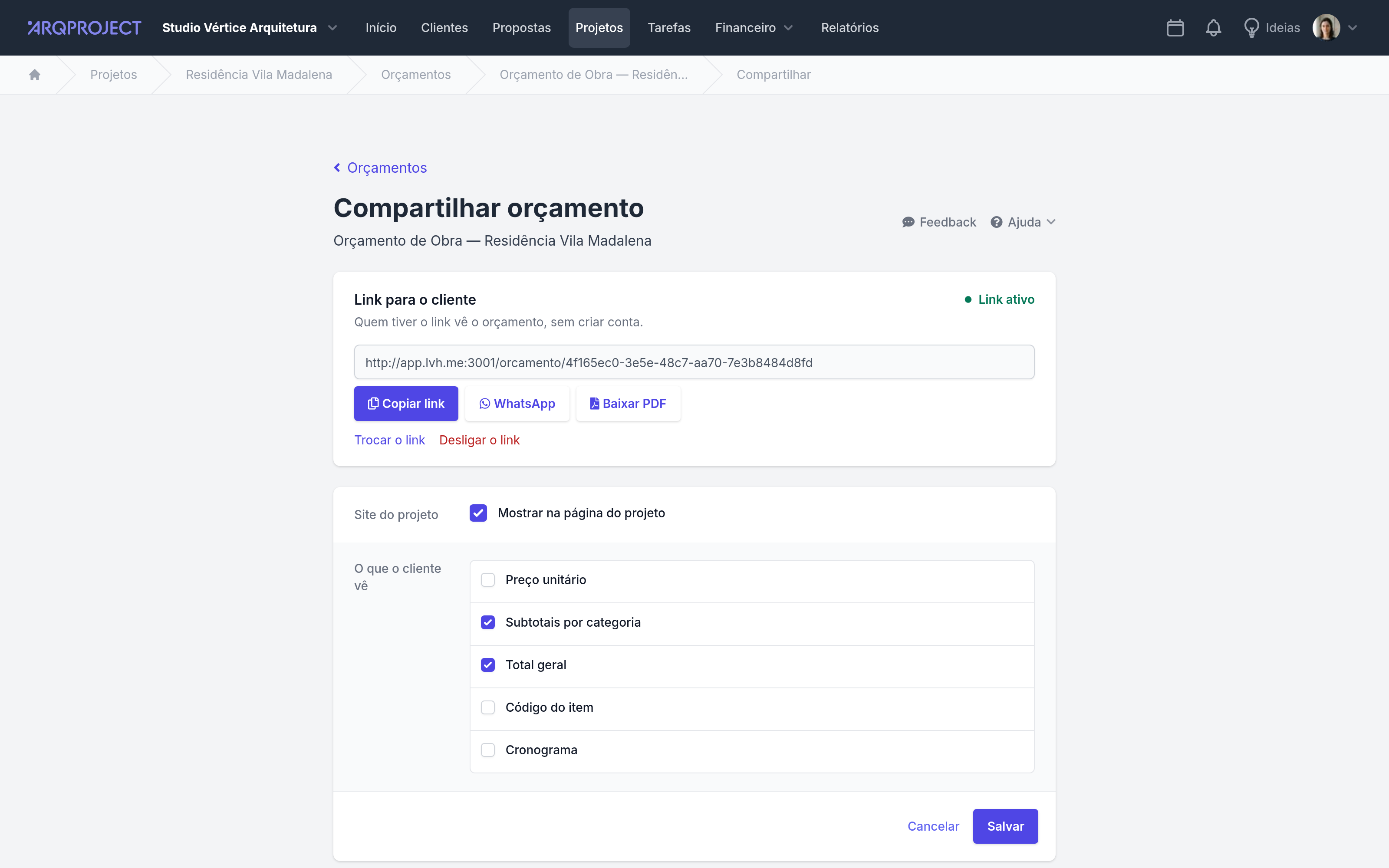Screen dimensions: 1389x868
Task: Click the ArqProject logo
Action: pyautogui.click(x=84, y=27)
